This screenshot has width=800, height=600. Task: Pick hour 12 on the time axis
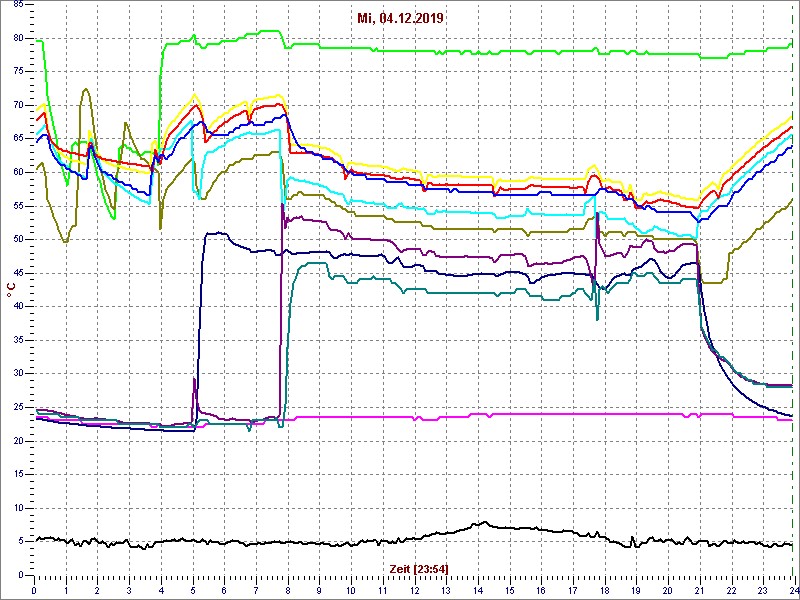pyautogui.click(x=414, y=590)
